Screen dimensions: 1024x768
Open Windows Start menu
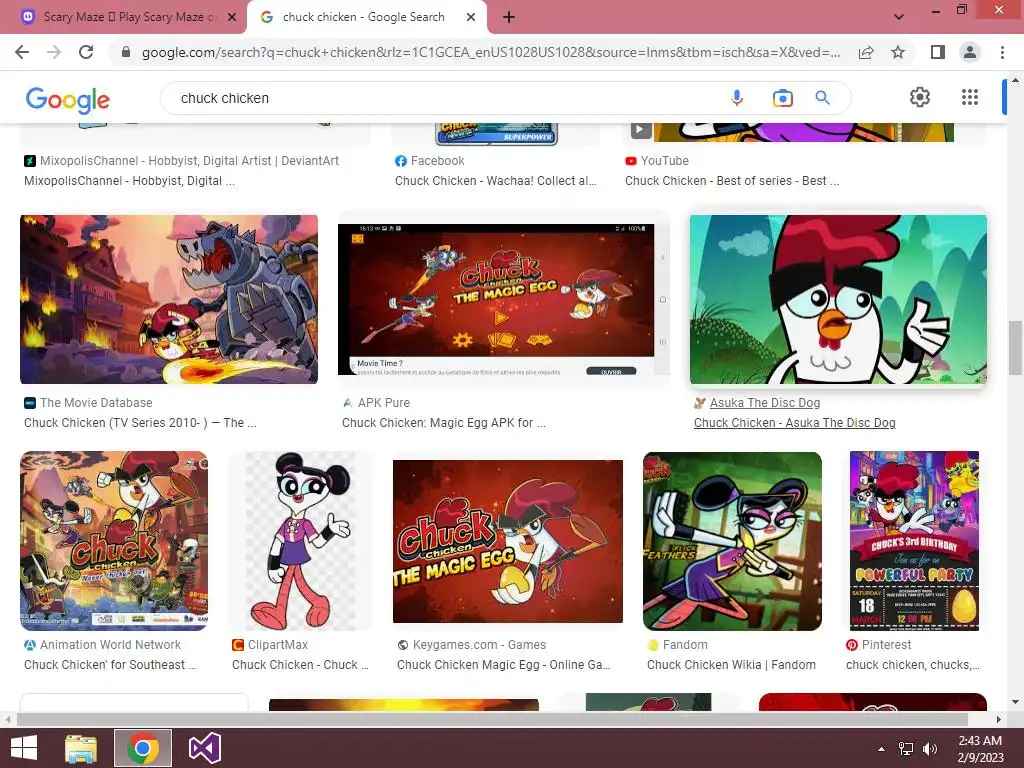pos(24,748)
